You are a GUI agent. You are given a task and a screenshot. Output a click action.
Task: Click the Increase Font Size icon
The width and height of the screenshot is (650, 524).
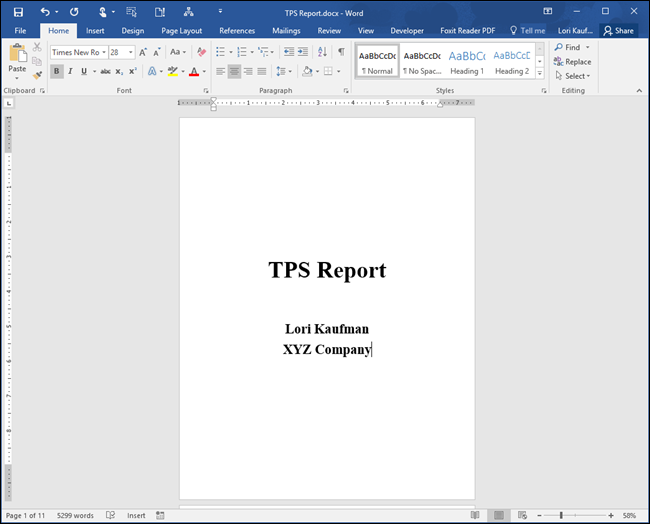pyautogui.click(x=143, y=52)
